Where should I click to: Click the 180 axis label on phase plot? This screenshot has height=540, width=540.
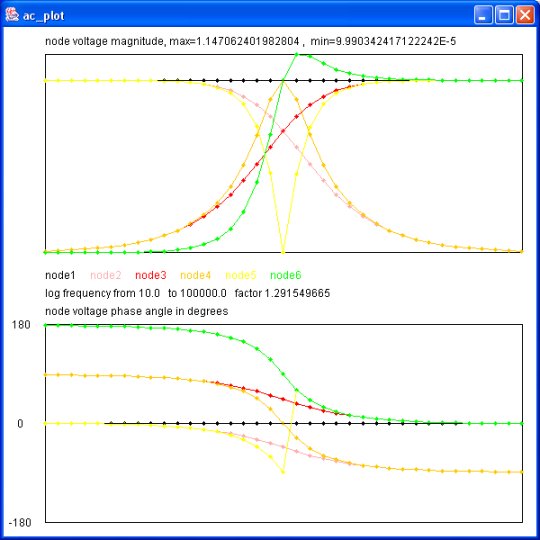tap(21, 325)
